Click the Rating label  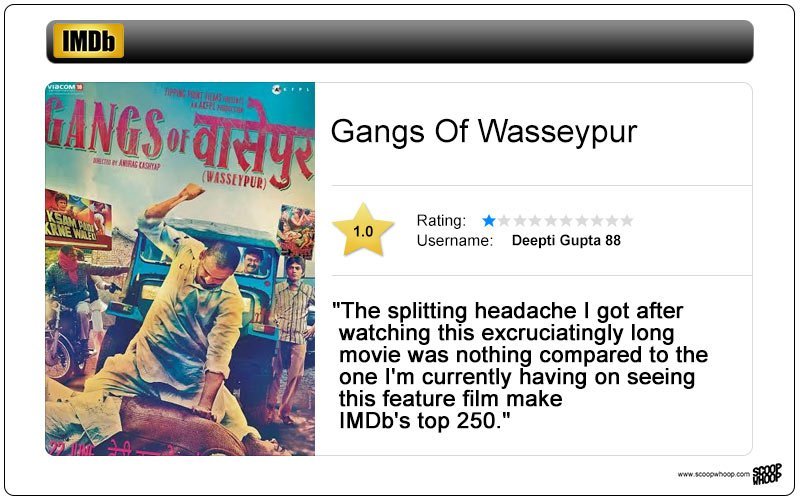point(441,220)
